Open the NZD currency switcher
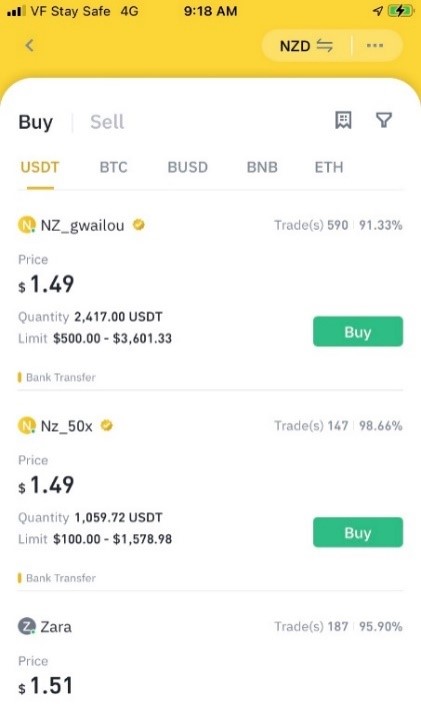The width and height of the screenshot is (421, 720). [306, 46]
